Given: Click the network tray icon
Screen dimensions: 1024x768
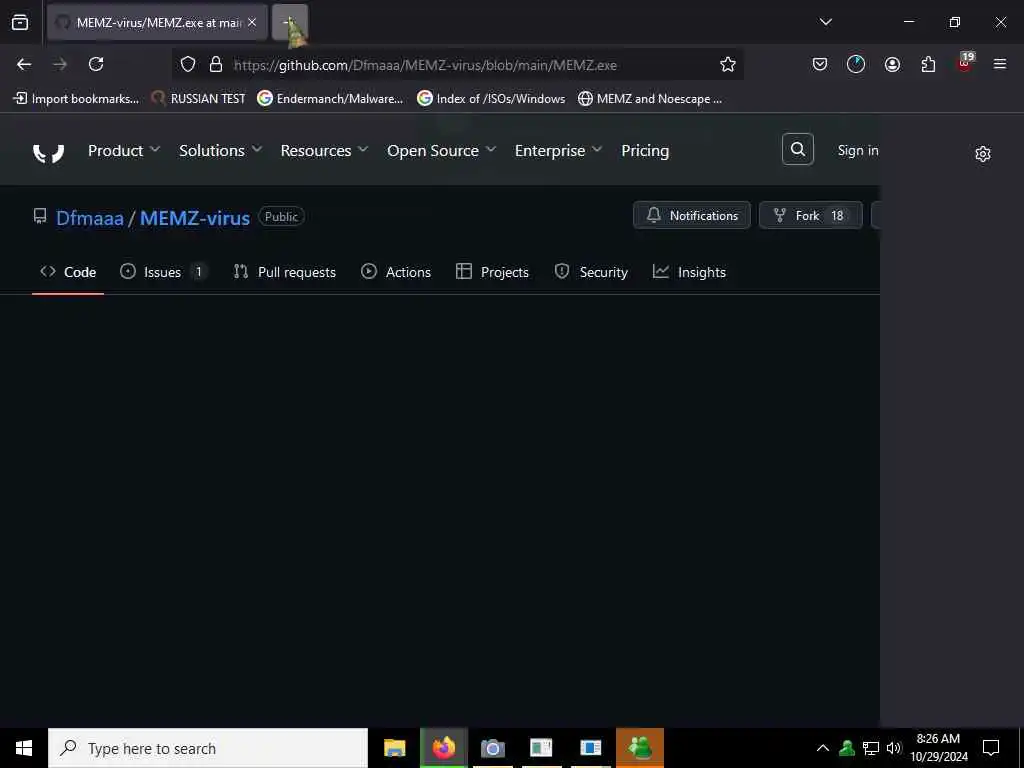Looking at the screenshot, I should click(871, 748).
